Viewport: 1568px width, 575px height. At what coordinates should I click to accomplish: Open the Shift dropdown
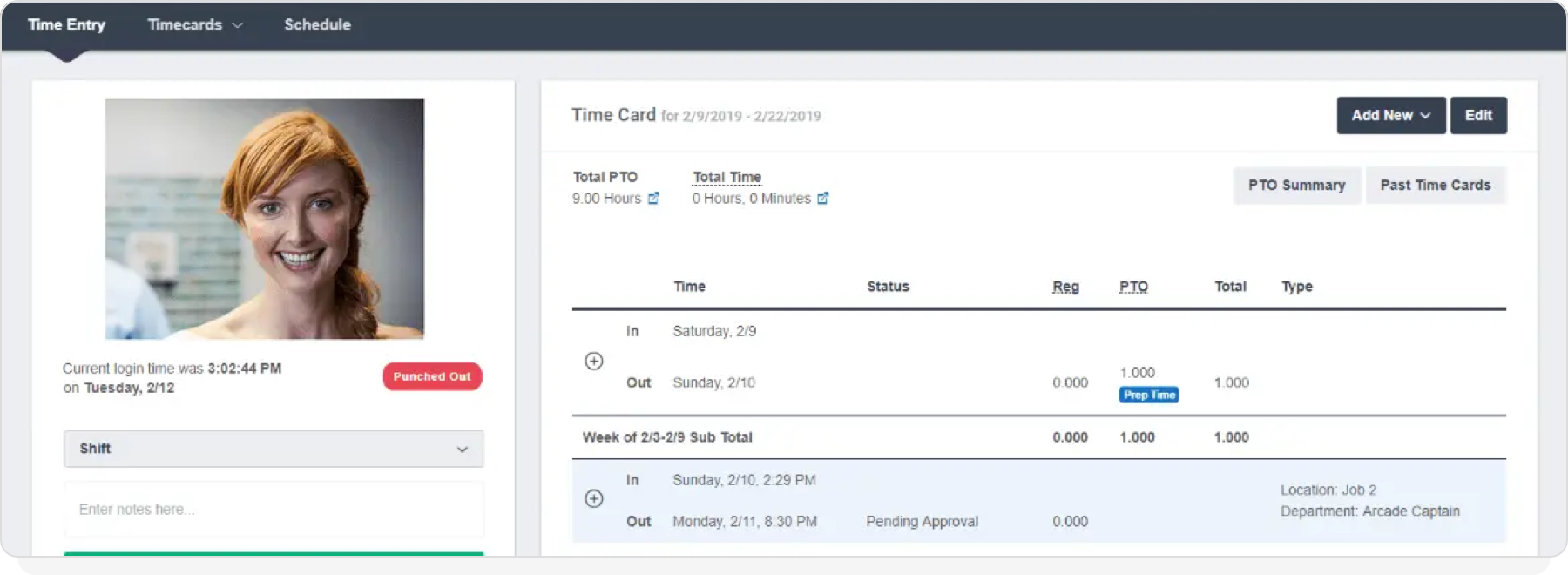click(x=274, y=449)
